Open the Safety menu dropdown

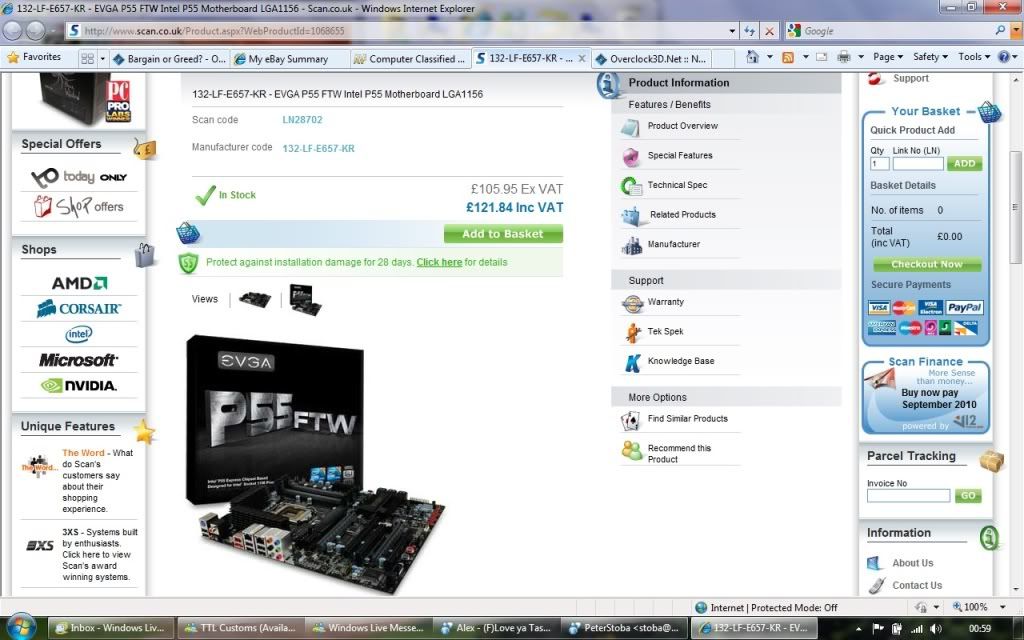click(930, 57)
